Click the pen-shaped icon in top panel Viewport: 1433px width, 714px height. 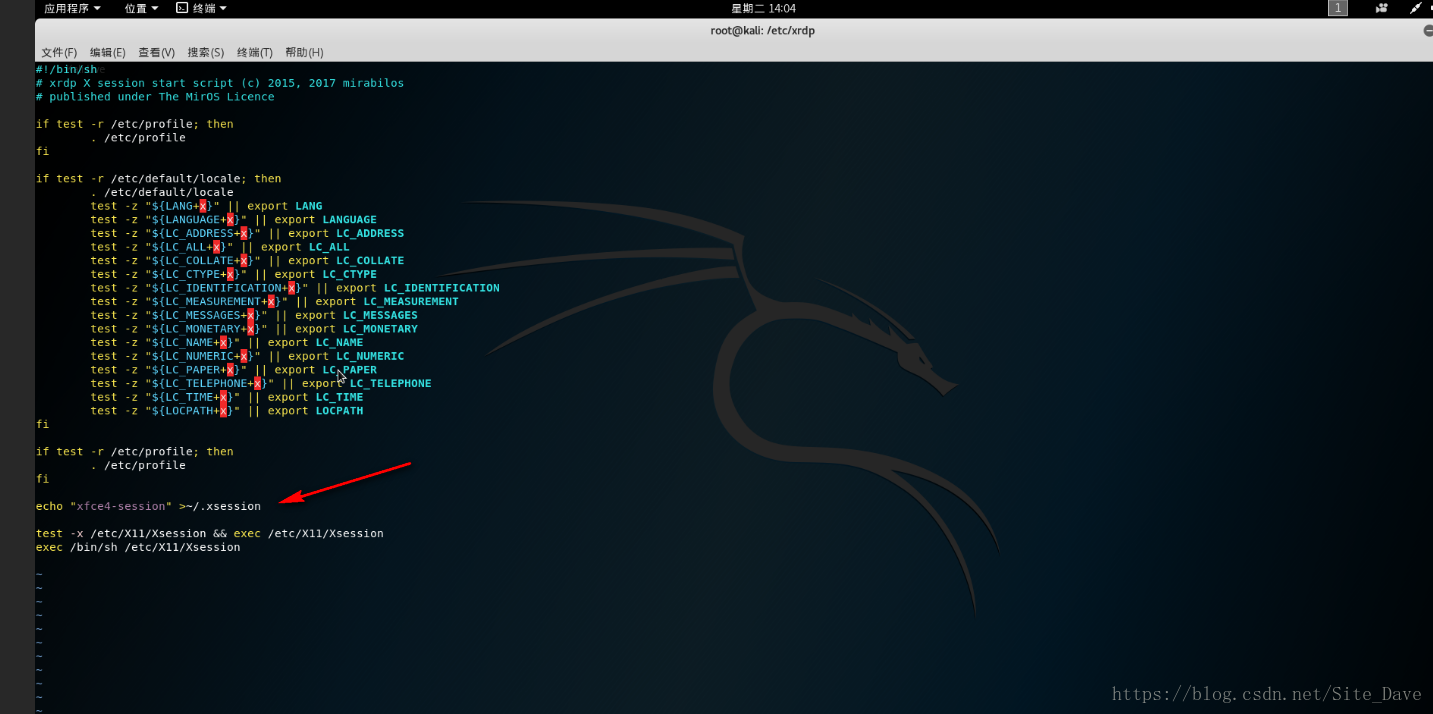(x=1416, y=8)
